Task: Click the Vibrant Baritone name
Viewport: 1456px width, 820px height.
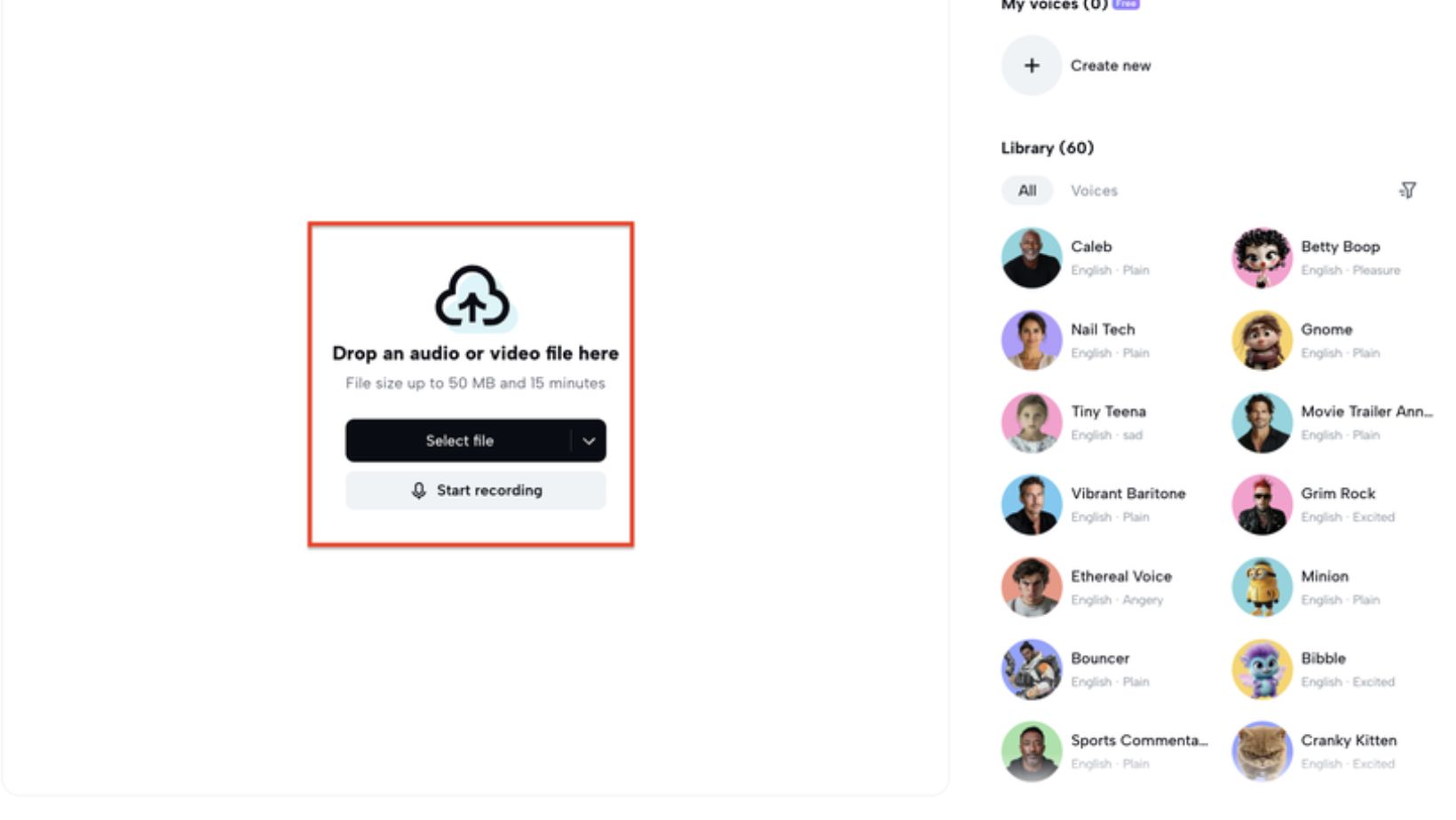Action: click(x=1128, y=493)
